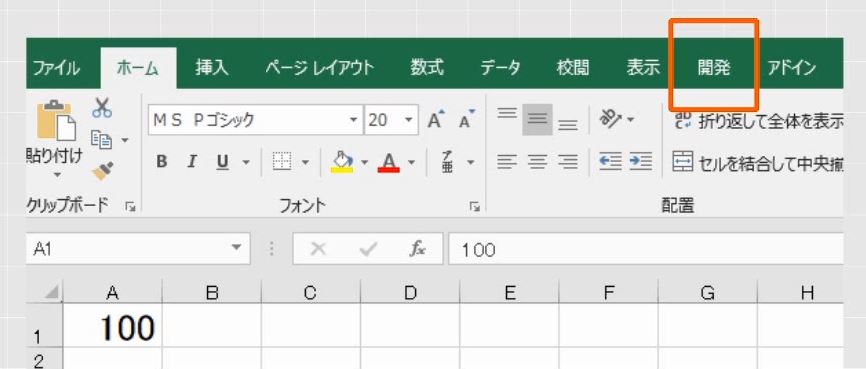The width and height of the screenshot is (866, 369).
Task: Open the ファイル tab
Action: (56, 68)
